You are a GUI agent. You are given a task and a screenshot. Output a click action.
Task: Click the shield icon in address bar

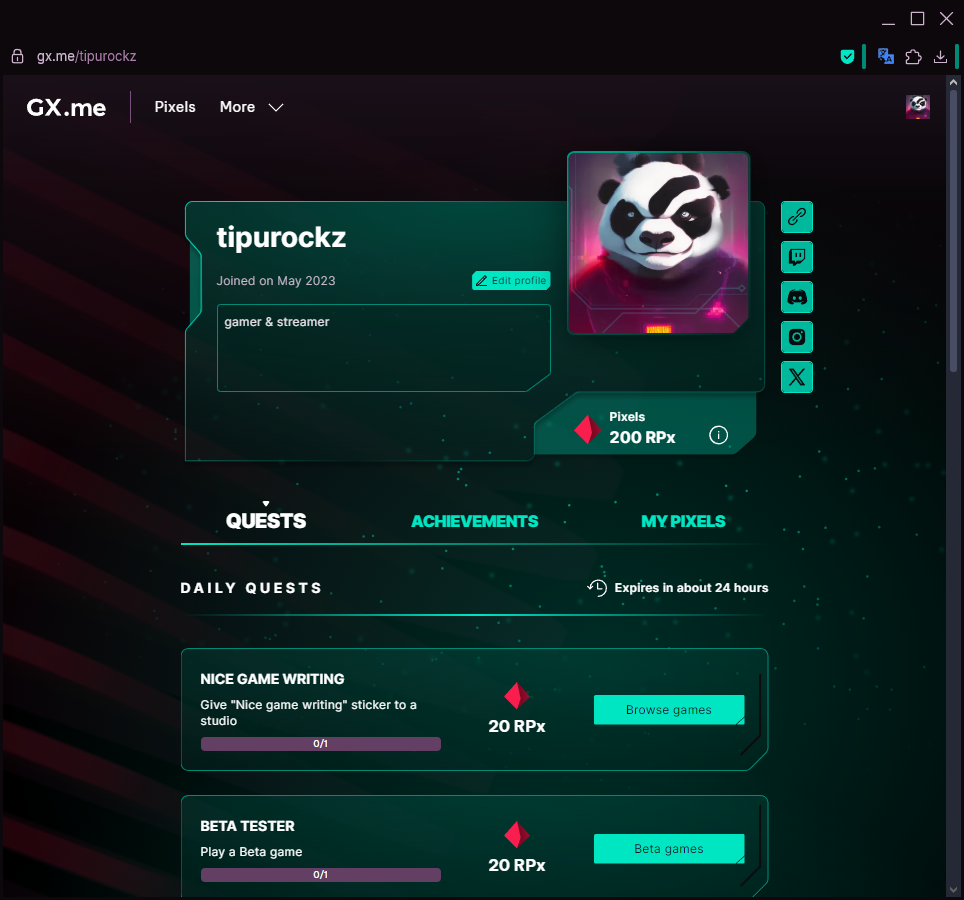(x=847, y=57)
